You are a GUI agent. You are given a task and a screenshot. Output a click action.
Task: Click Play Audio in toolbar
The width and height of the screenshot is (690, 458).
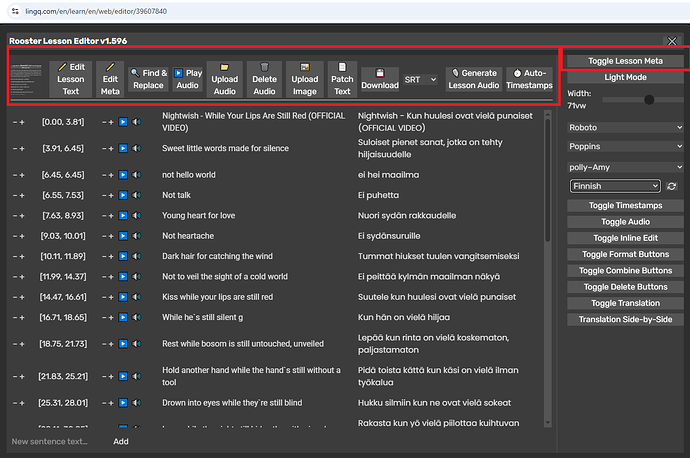[x=188, y=79]
